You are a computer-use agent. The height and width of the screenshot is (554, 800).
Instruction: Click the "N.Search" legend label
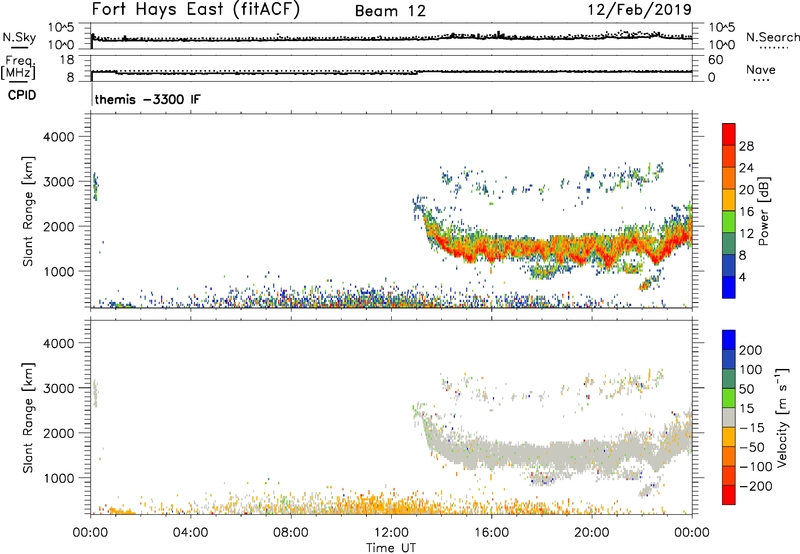point(773,37)
